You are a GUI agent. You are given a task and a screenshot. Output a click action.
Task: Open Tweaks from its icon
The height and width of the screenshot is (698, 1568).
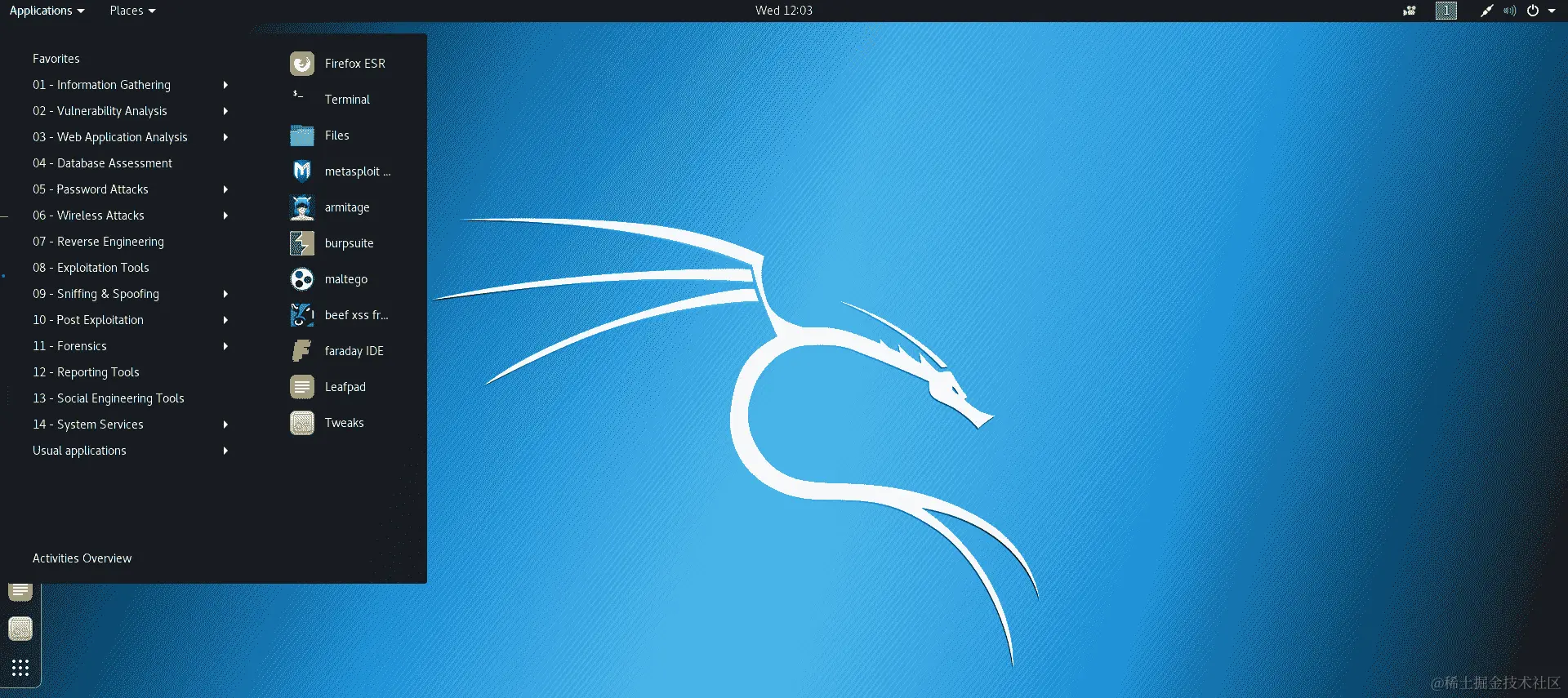tap(302, 423)
